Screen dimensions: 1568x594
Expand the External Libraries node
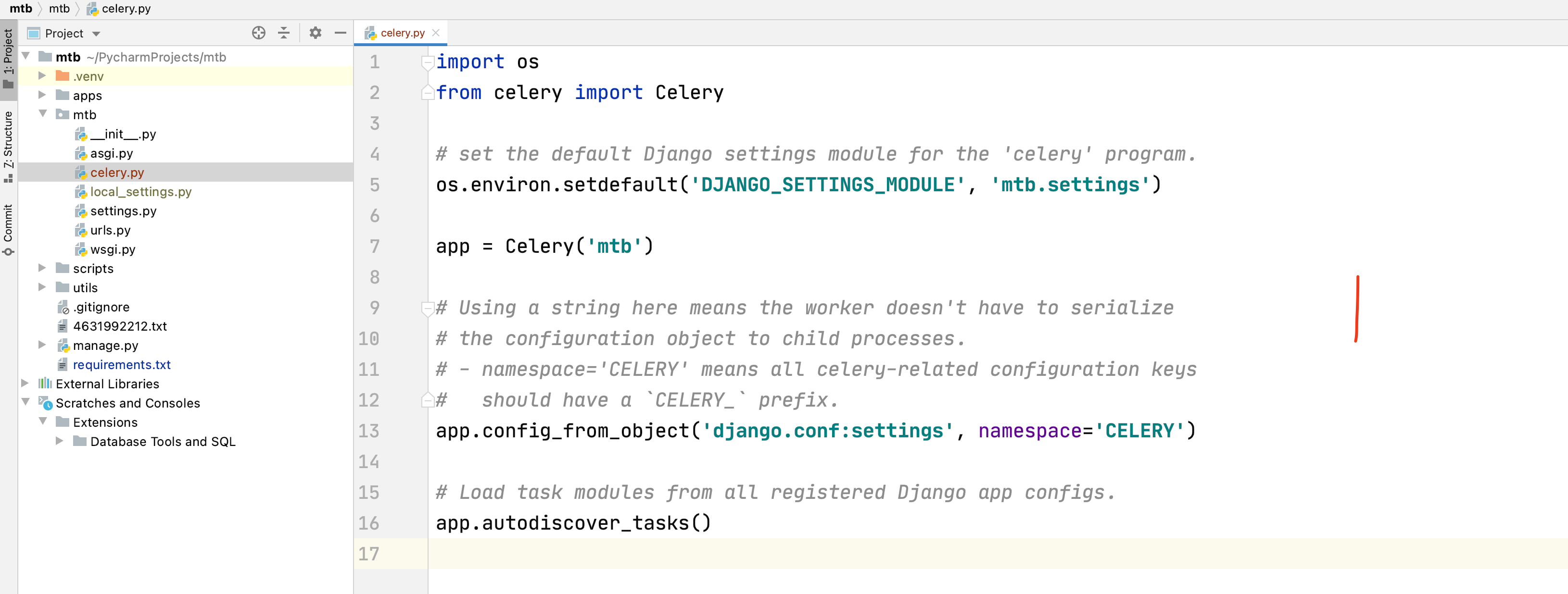[x=25, y=383]
